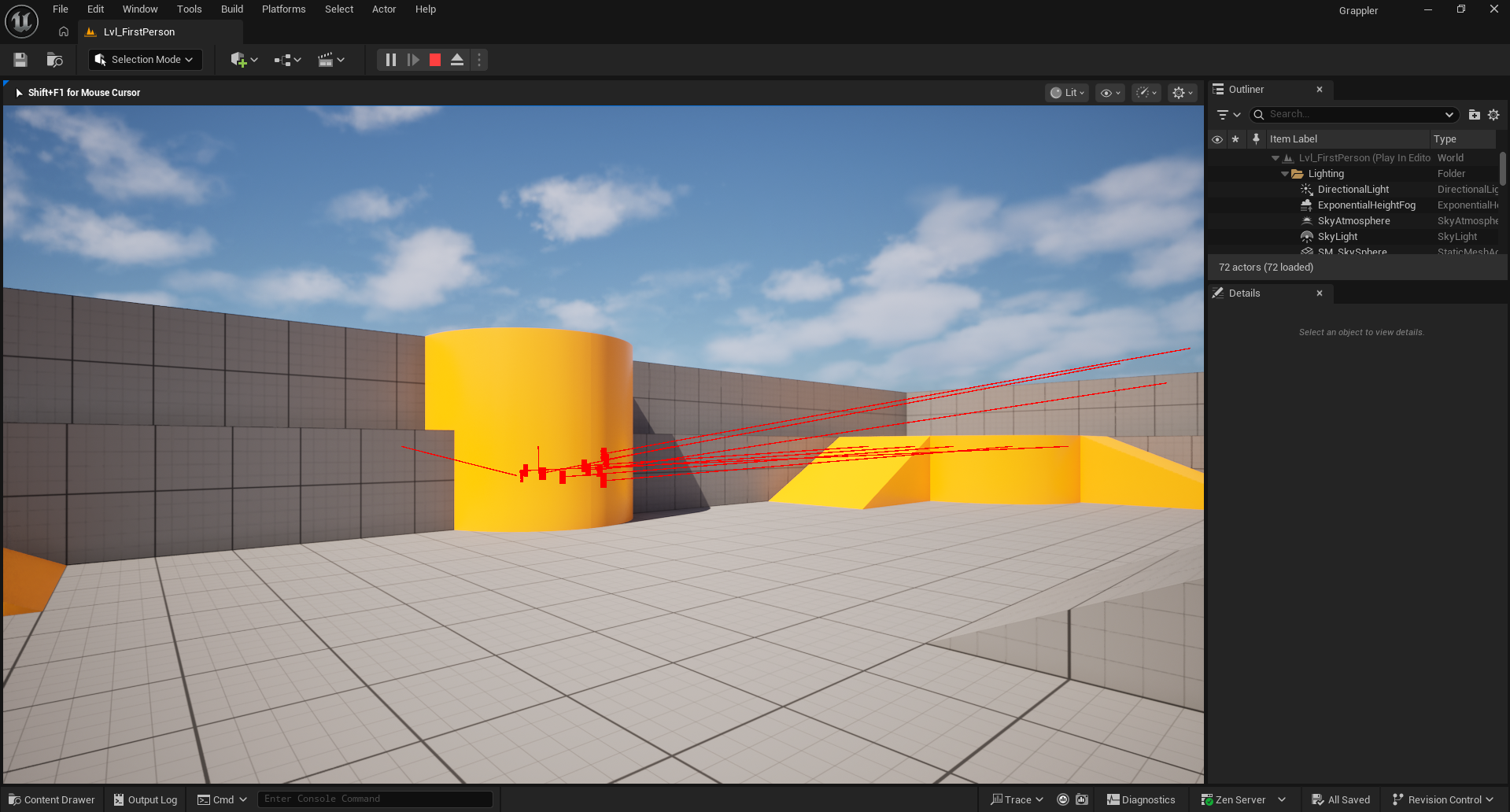This screenshot has width=1510, height=812.
Task: Open the Browse content icon in toolbar
Action: (54, 60)
